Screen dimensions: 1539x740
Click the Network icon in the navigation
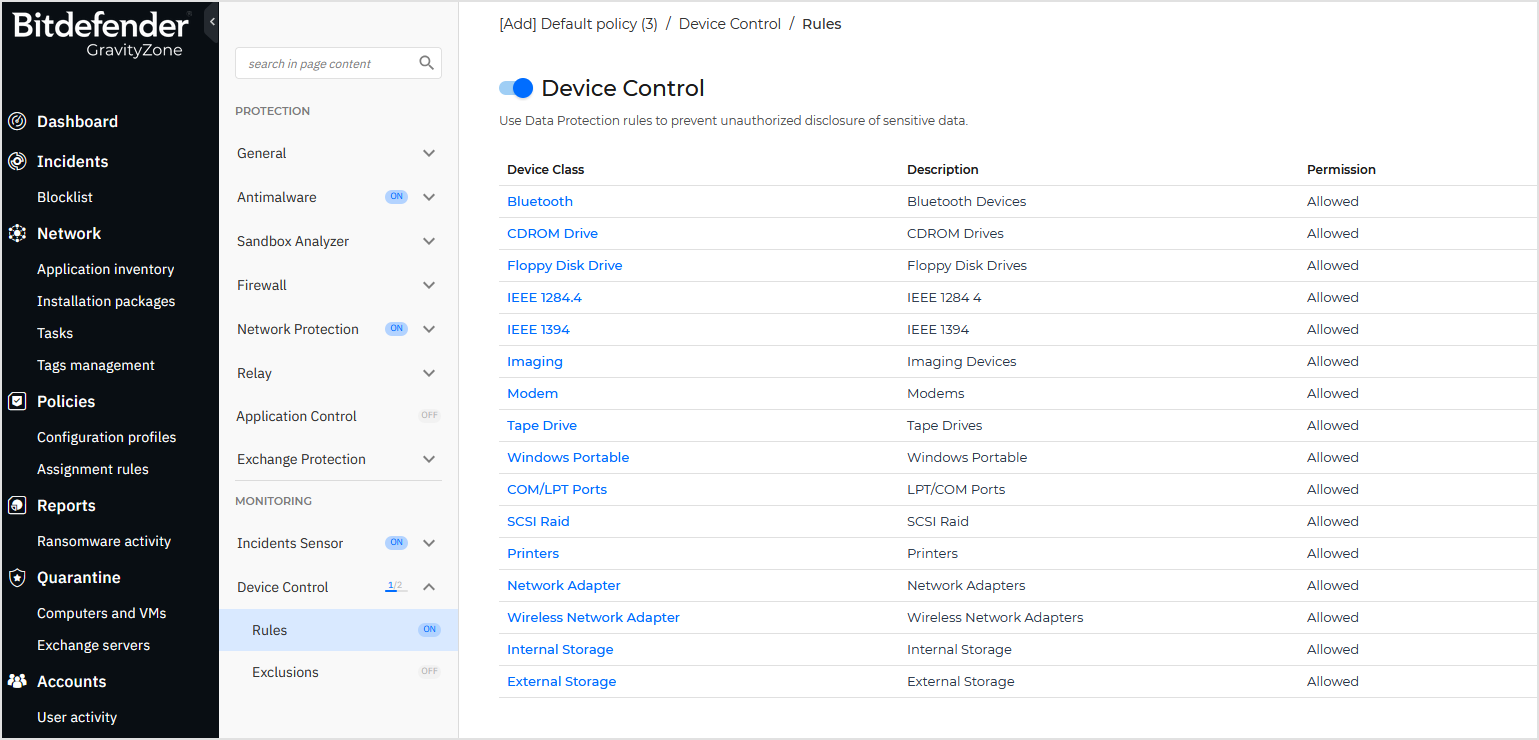[17, 233]
